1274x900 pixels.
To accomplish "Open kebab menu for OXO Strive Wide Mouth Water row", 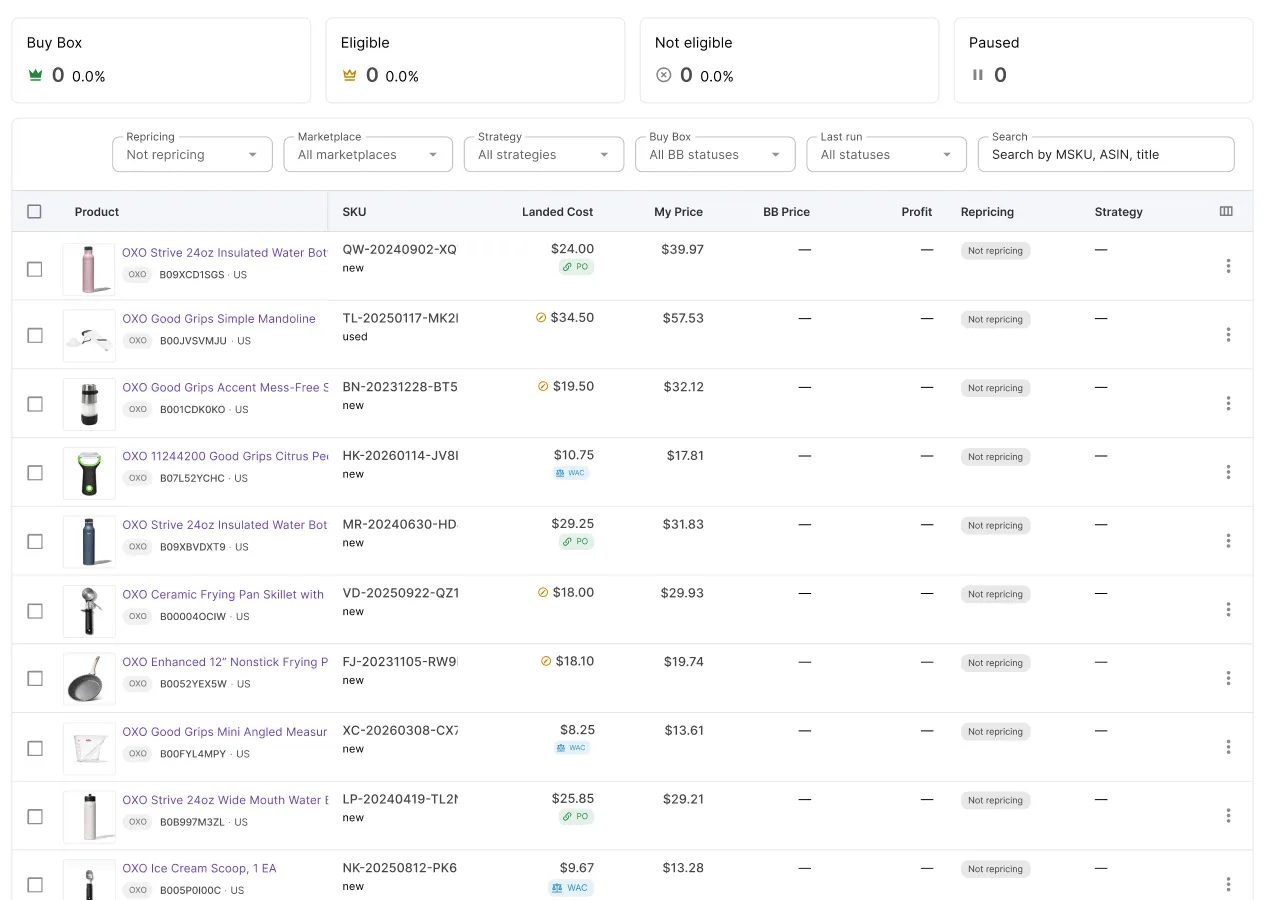I will tap(1228, 816).
